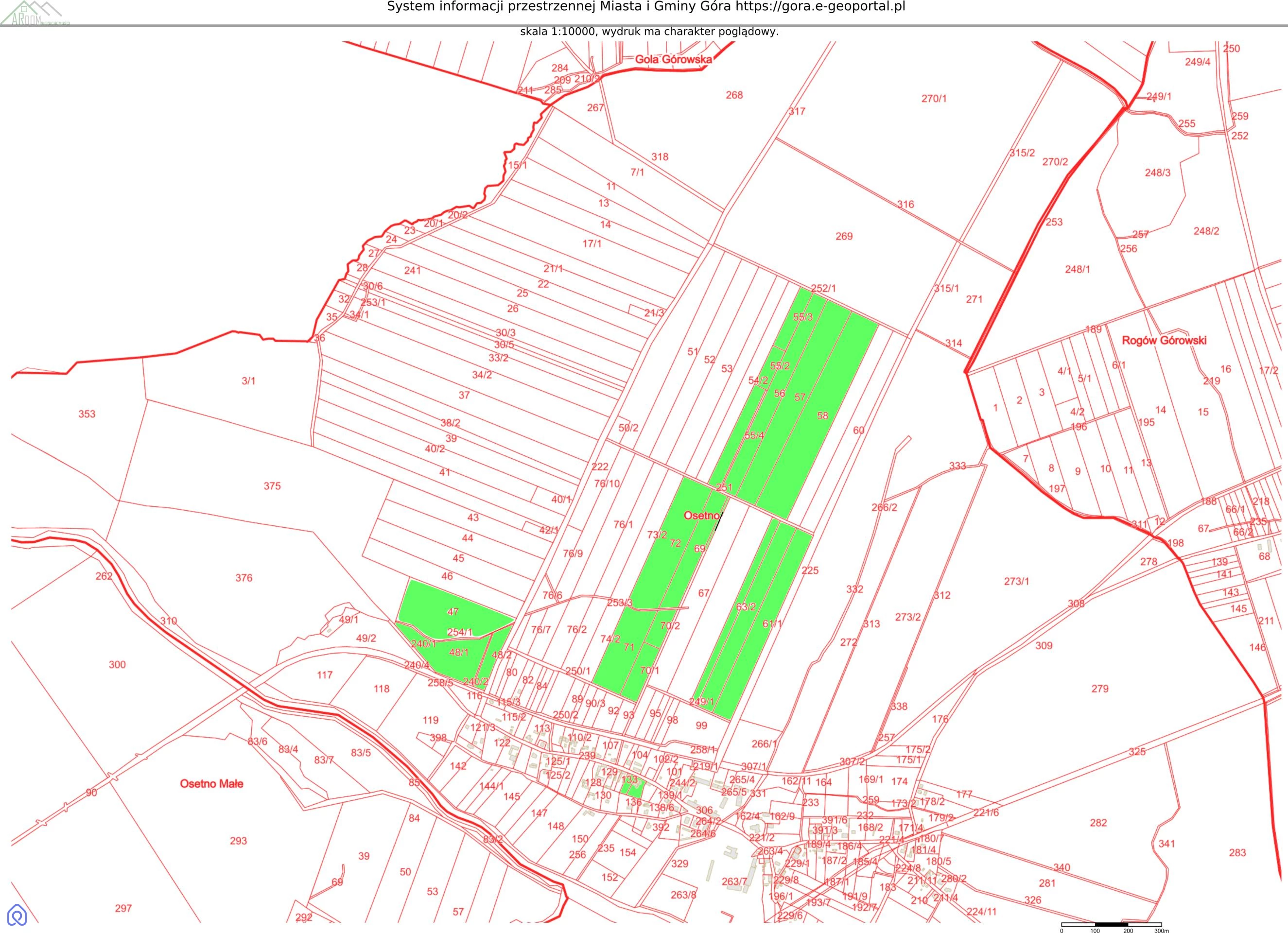Click the Osetno Małe label

click(211, 784)
